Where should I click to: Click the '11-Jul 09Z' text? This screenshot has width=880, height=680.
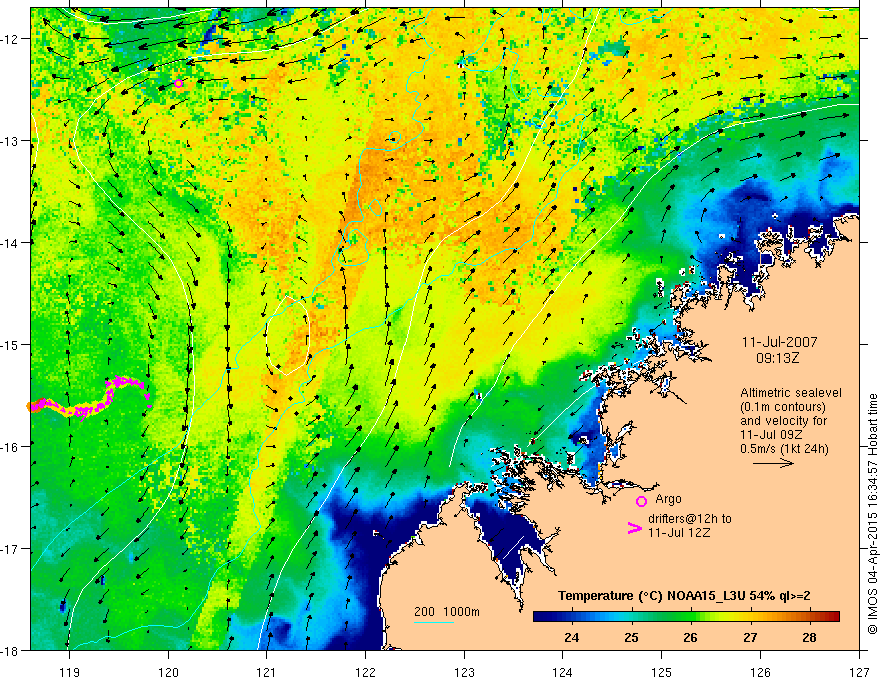point(771,435)
